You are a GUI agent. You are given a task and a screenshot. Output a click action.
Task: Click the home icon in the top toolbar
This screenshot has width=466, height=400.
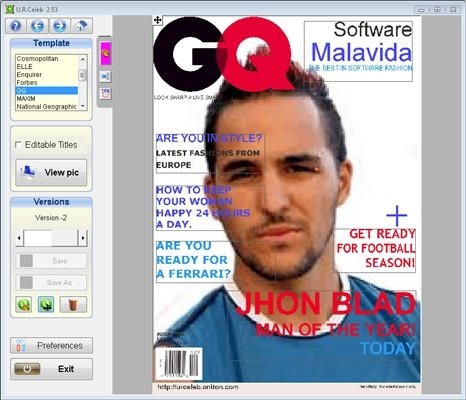point(82,26)
